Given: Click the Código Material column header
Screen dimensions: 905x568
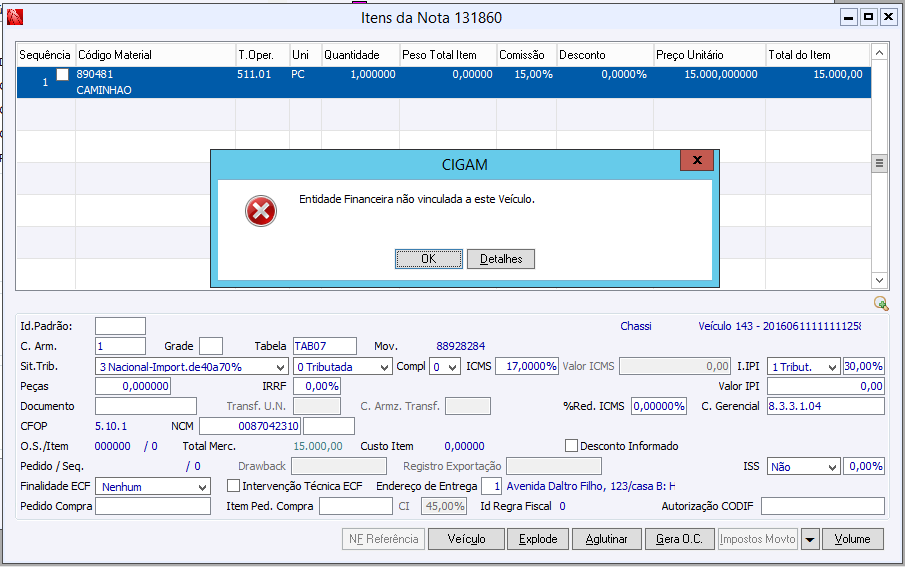Looking at the screenshot, I should click(156, 55).
